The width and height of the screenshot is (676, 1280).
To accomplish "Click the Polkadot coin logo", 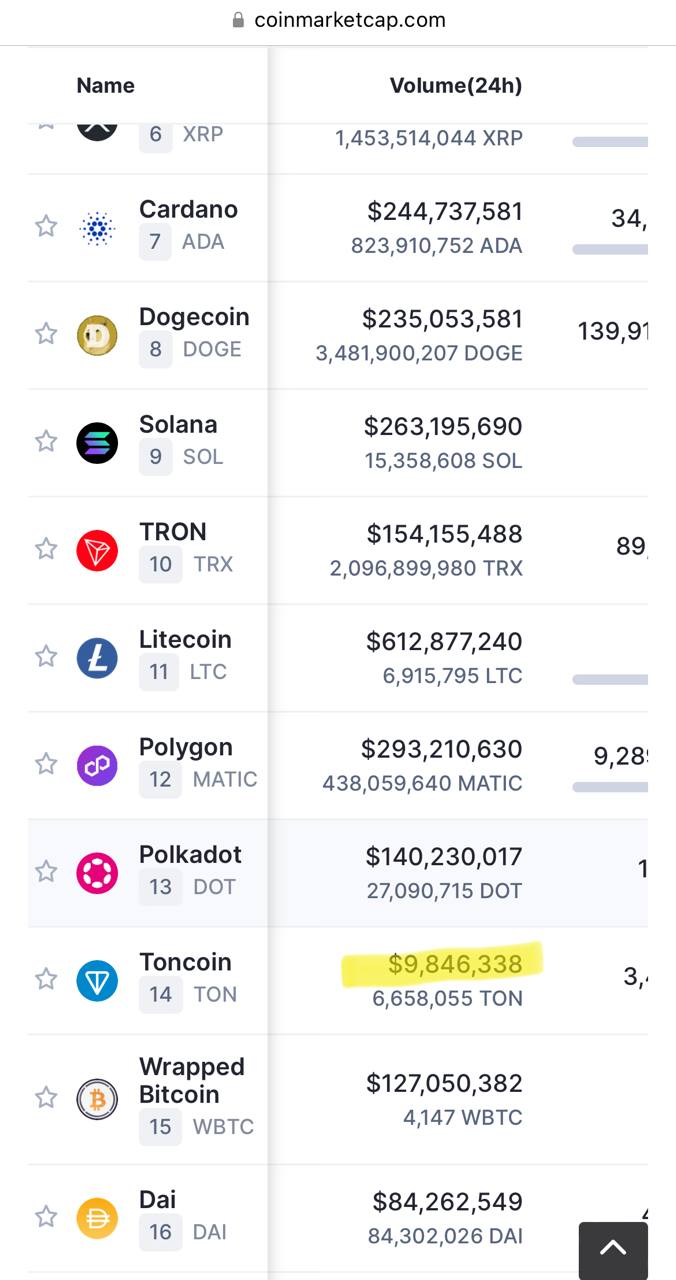I will coord(97,873).
